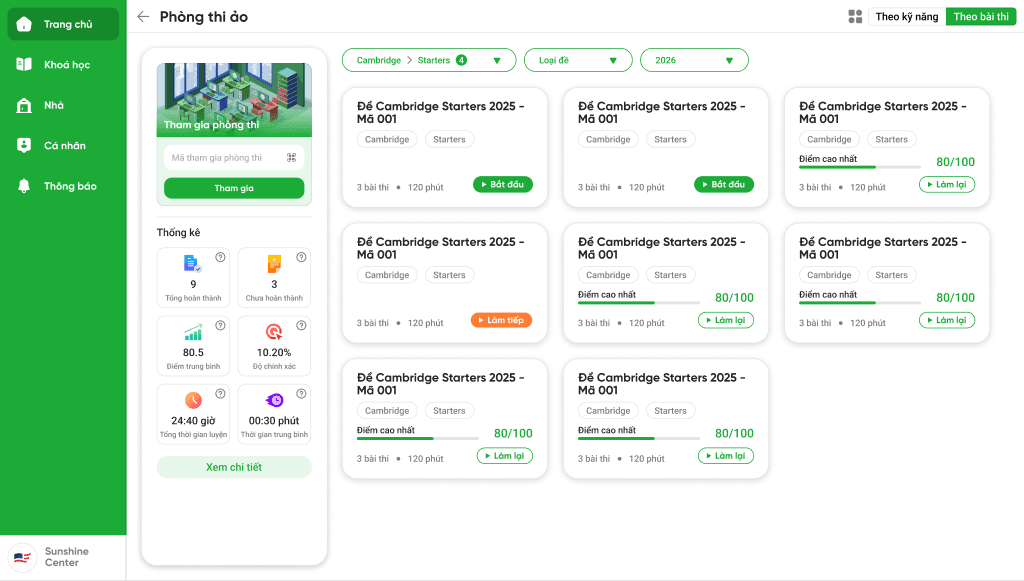
Task: Click the Thống kê heading
Action: (178, 232)
